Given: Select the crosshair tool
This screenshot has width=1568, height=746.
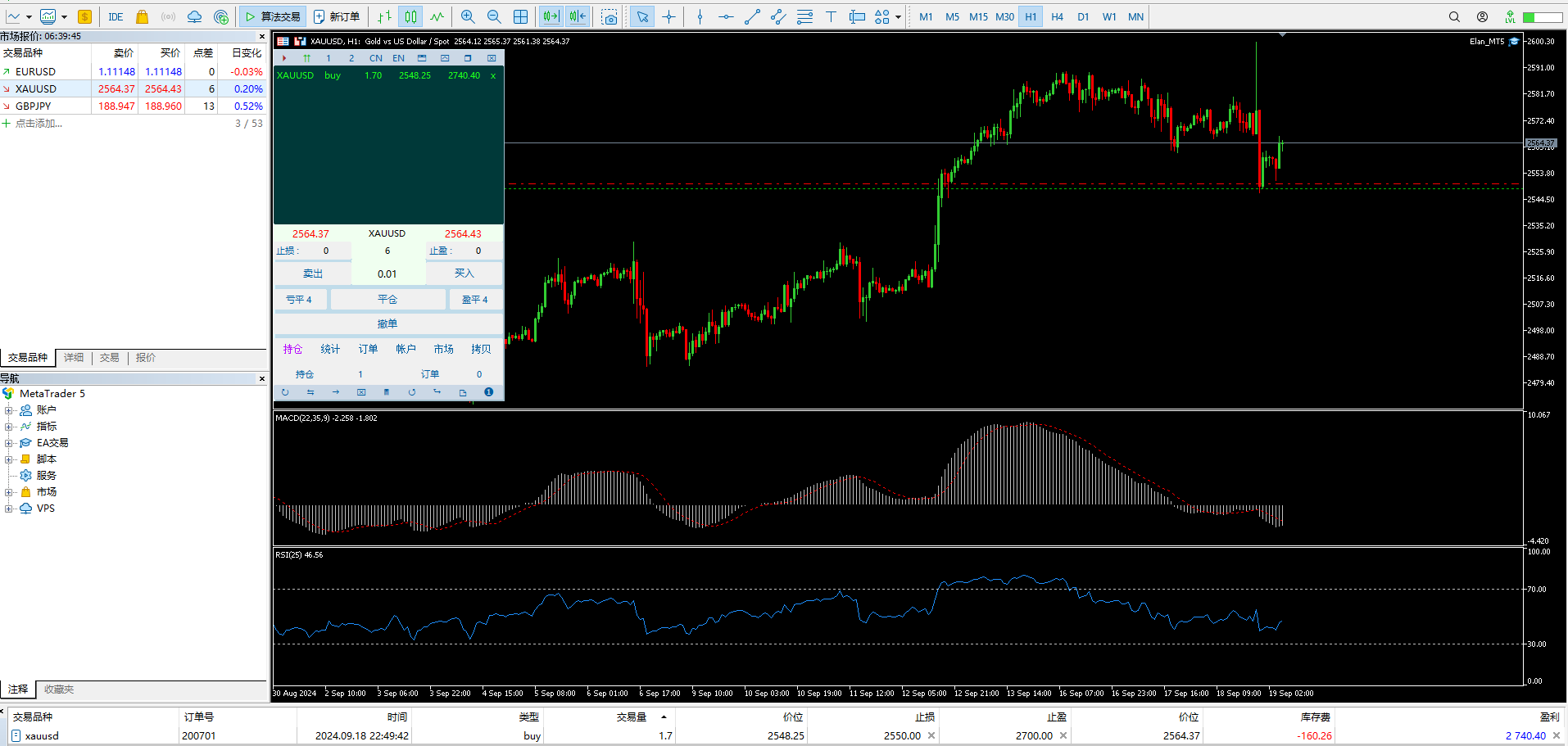Looking at the screenshot, I should pyautogui.click(x=669, y=16).
